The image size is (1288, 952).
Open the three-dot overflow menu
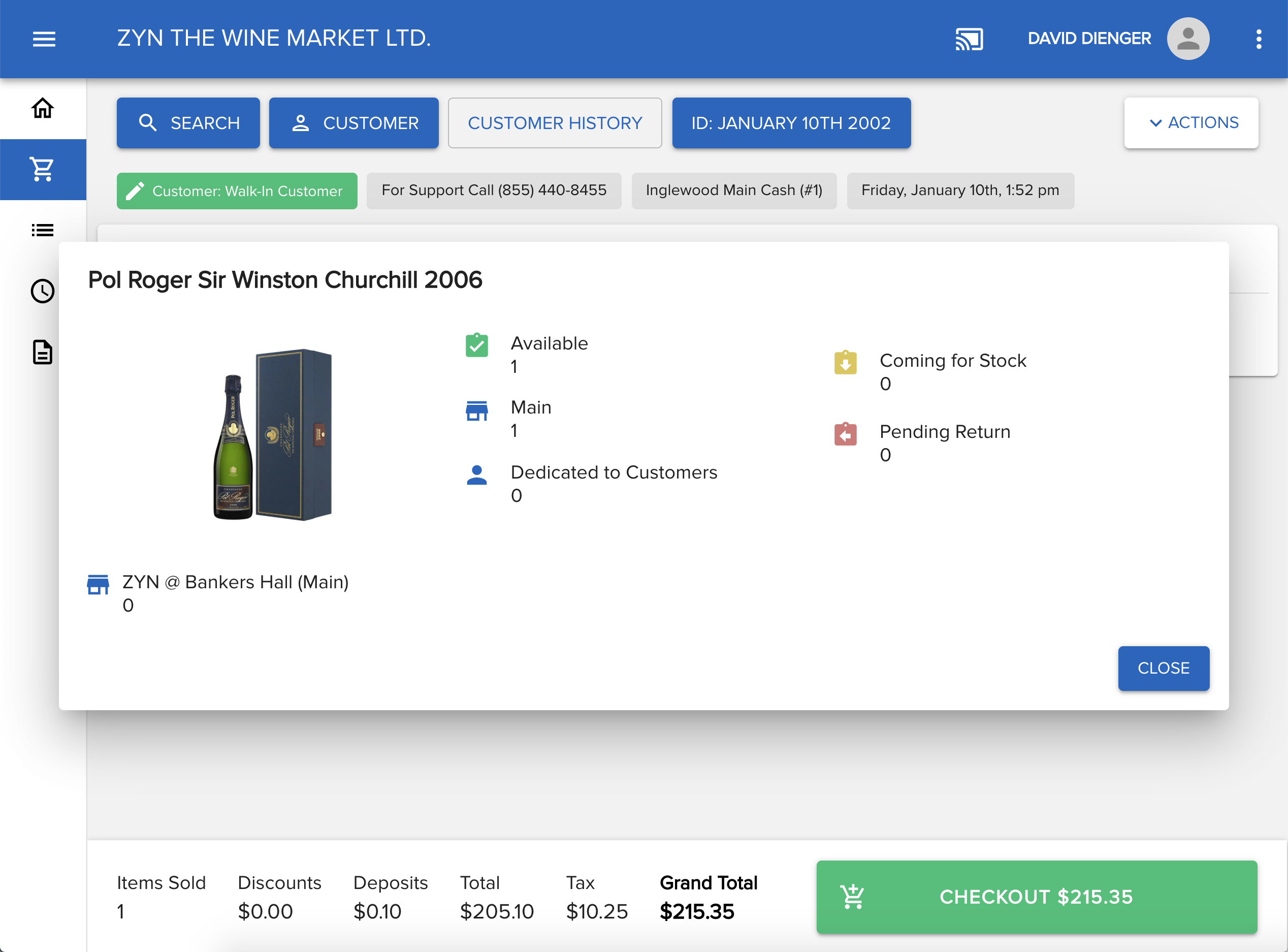tap(1259, 39)
